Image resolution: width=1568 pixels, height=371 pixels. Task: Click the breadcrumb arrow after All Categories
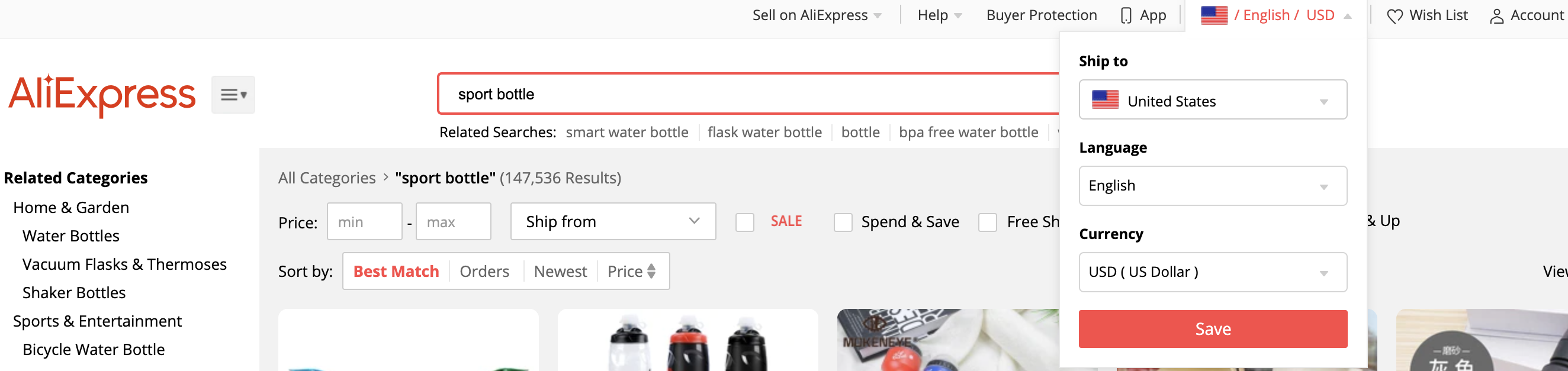point(386,178)
